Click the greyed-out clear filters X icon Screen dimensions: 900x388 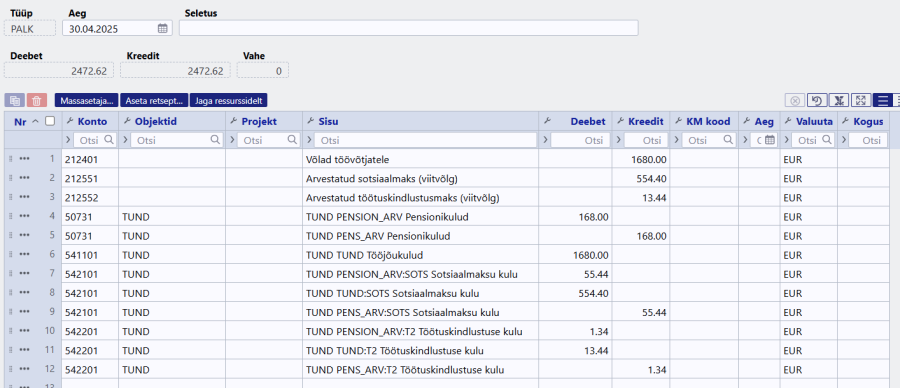(795, 100)
